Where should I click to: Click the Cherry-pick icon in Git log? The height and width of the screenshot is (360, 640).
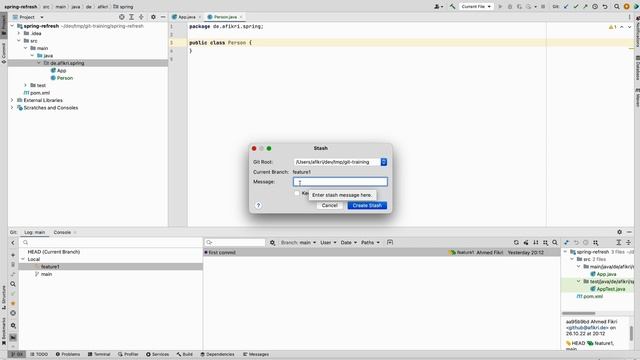pos(526,242)
